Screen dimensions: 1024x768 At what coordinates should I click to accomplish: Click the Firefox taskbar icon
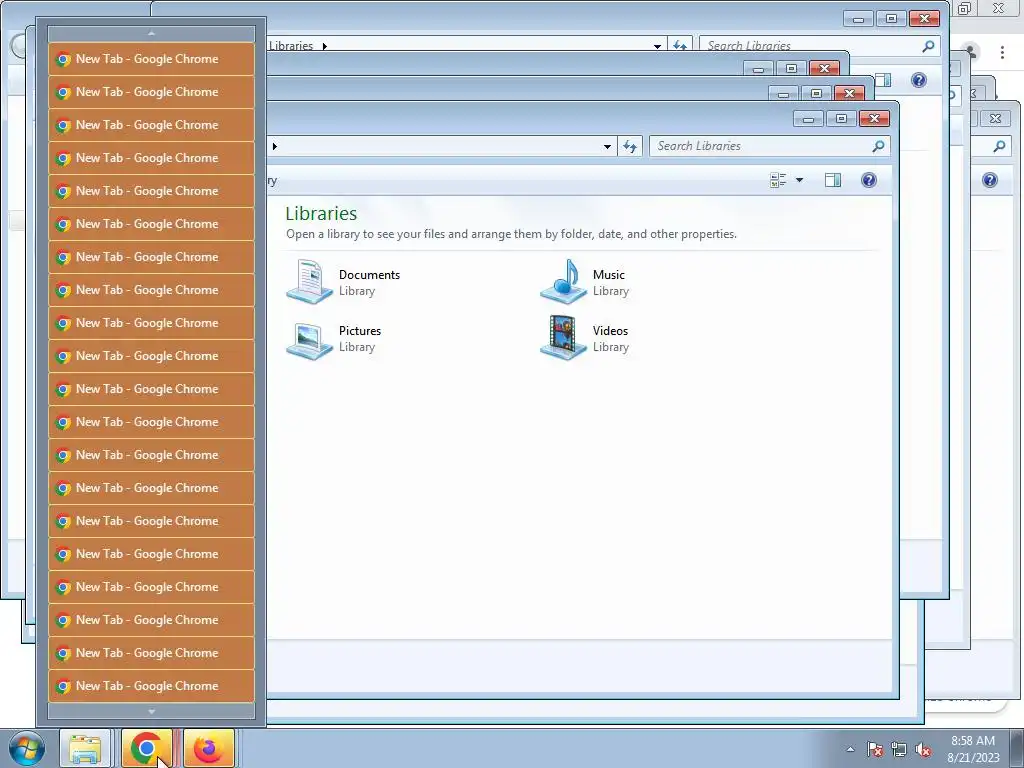point(208,748)
